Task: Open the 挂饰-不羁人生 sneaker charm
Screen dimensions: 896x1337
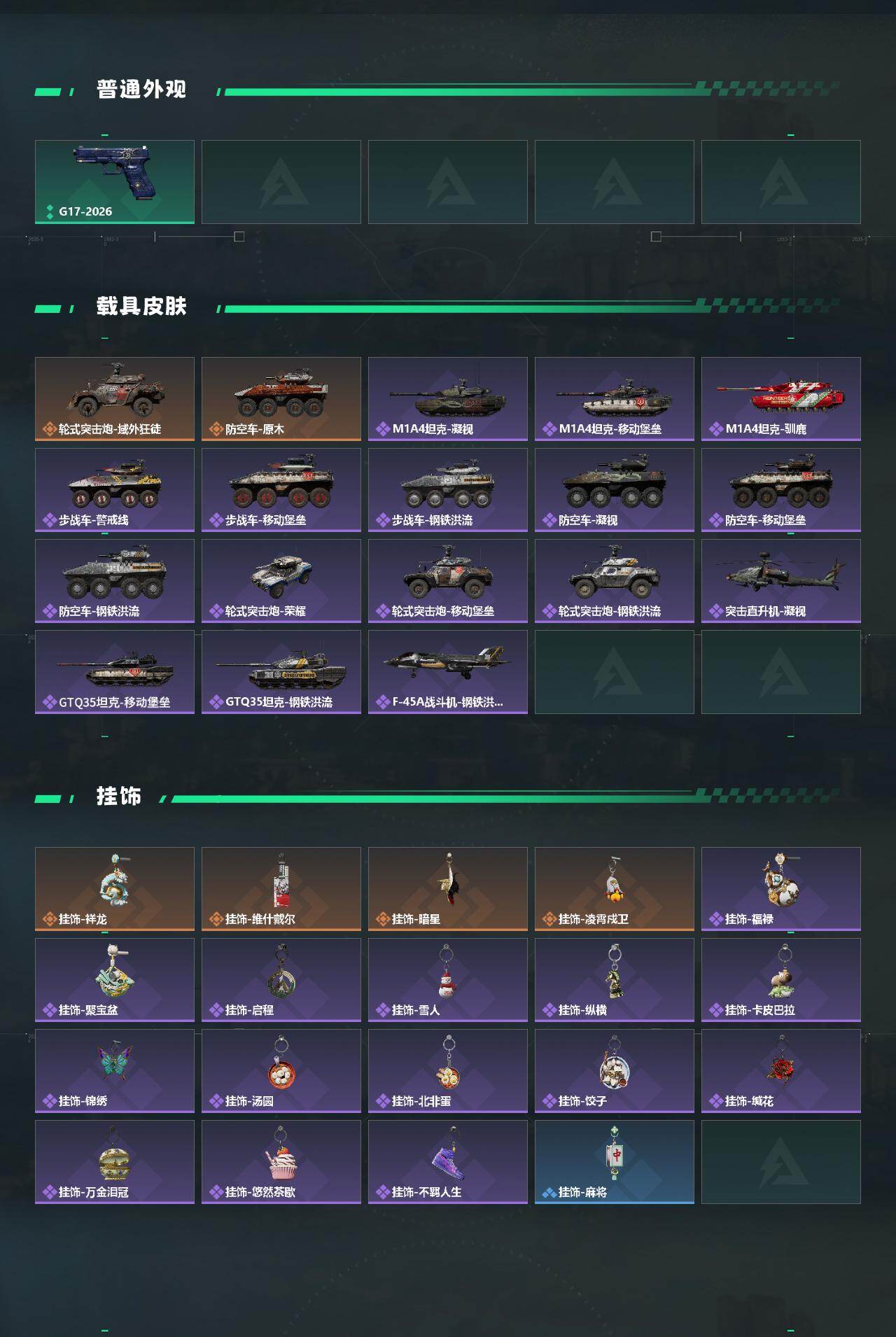Action: [x=448, y=1162]
